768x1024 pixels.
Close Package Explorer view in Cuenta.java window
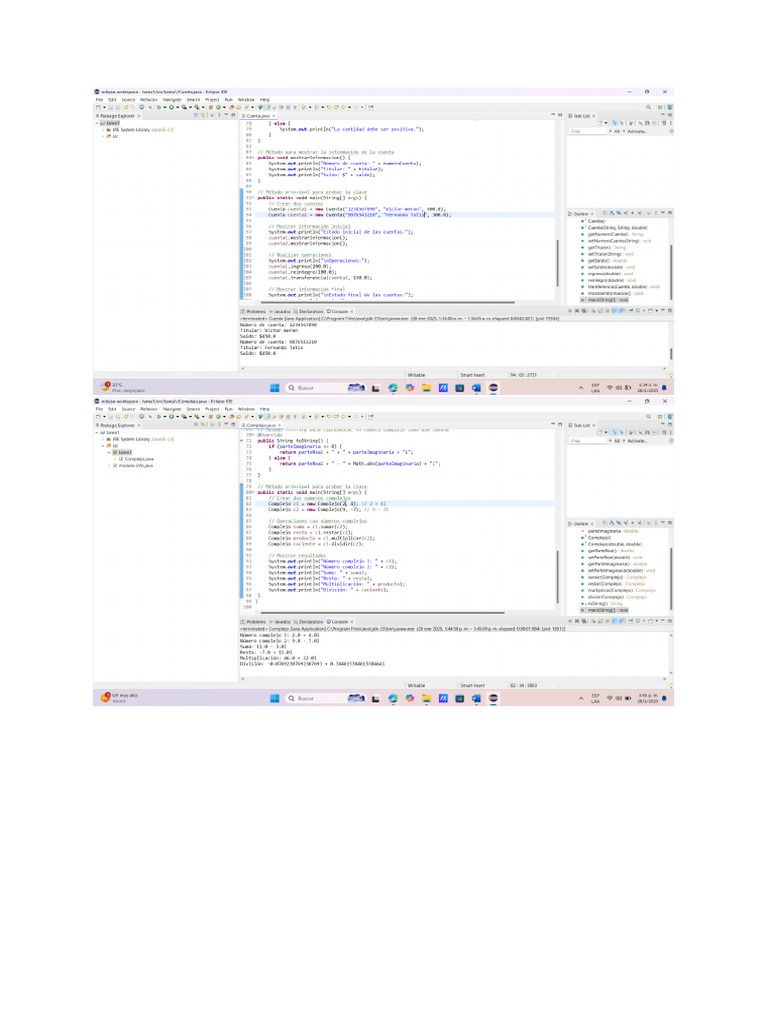[138, 116]
